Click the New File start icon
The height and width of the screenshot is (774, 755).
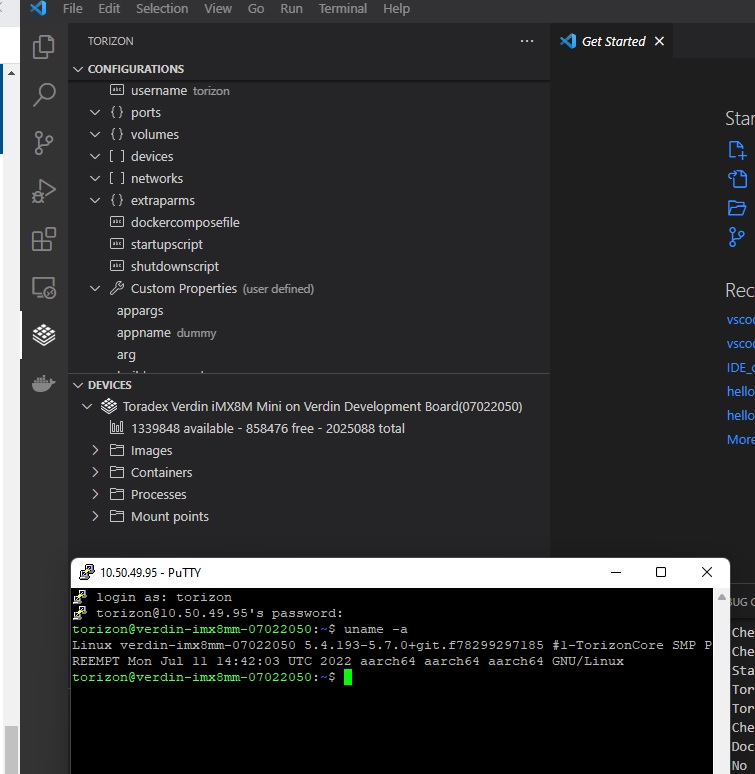[x=737, y=150]
